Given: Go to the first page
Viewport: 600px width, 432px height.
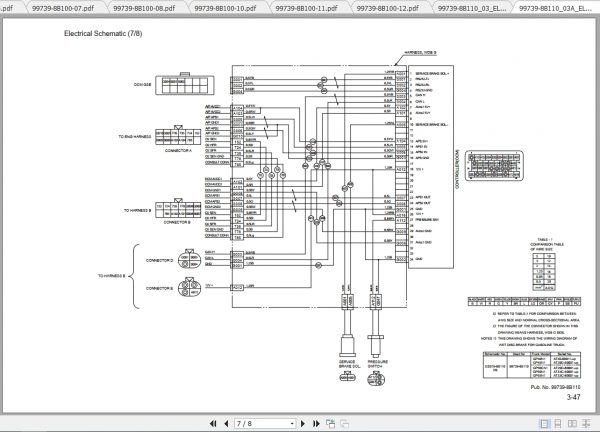Looking at the screenshot, I should (213, 424).
